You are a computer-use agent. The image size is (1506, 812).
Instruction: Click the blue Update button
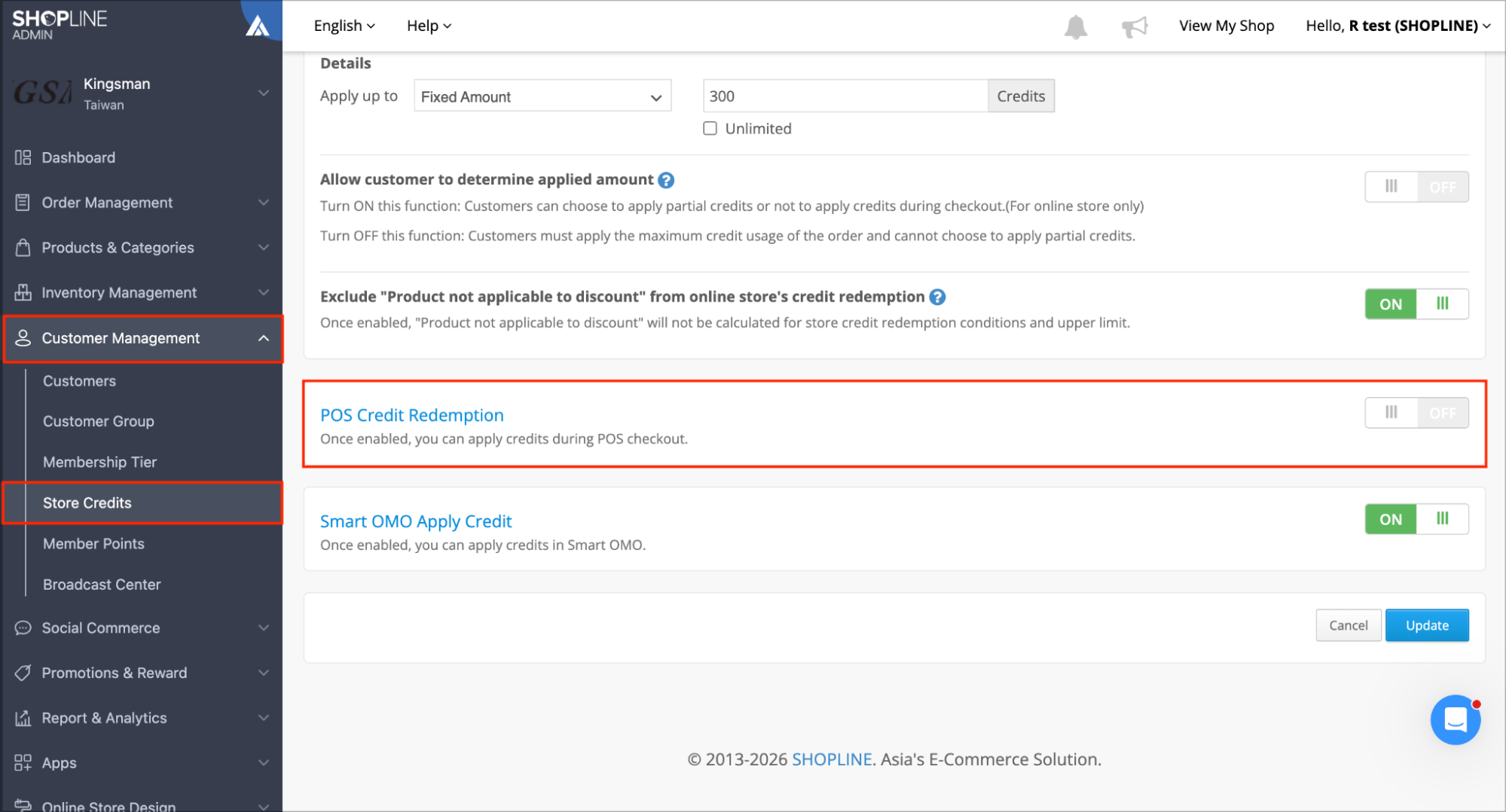point(1426,625)
